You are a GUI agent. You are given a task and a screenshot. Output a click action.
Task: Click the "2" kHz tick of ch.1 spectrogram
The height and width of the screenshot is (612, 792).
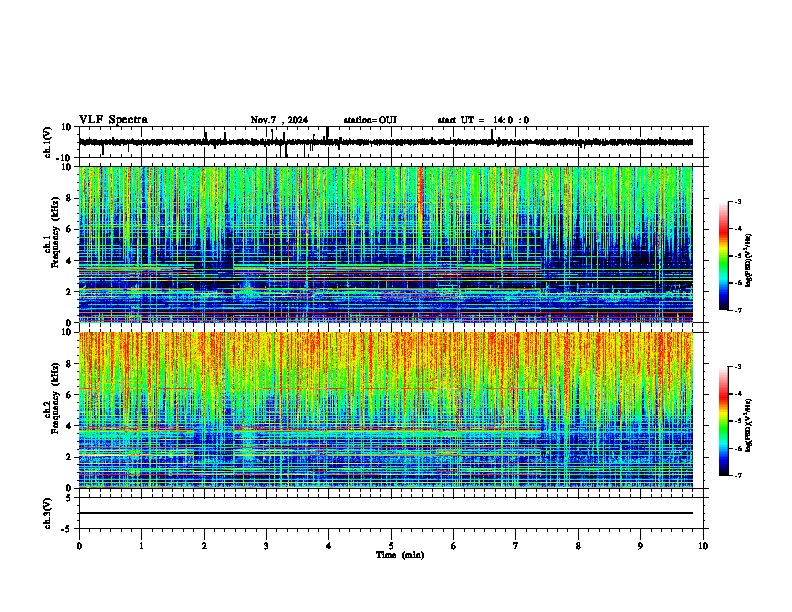pyautogui.click(x=70, y=292)
